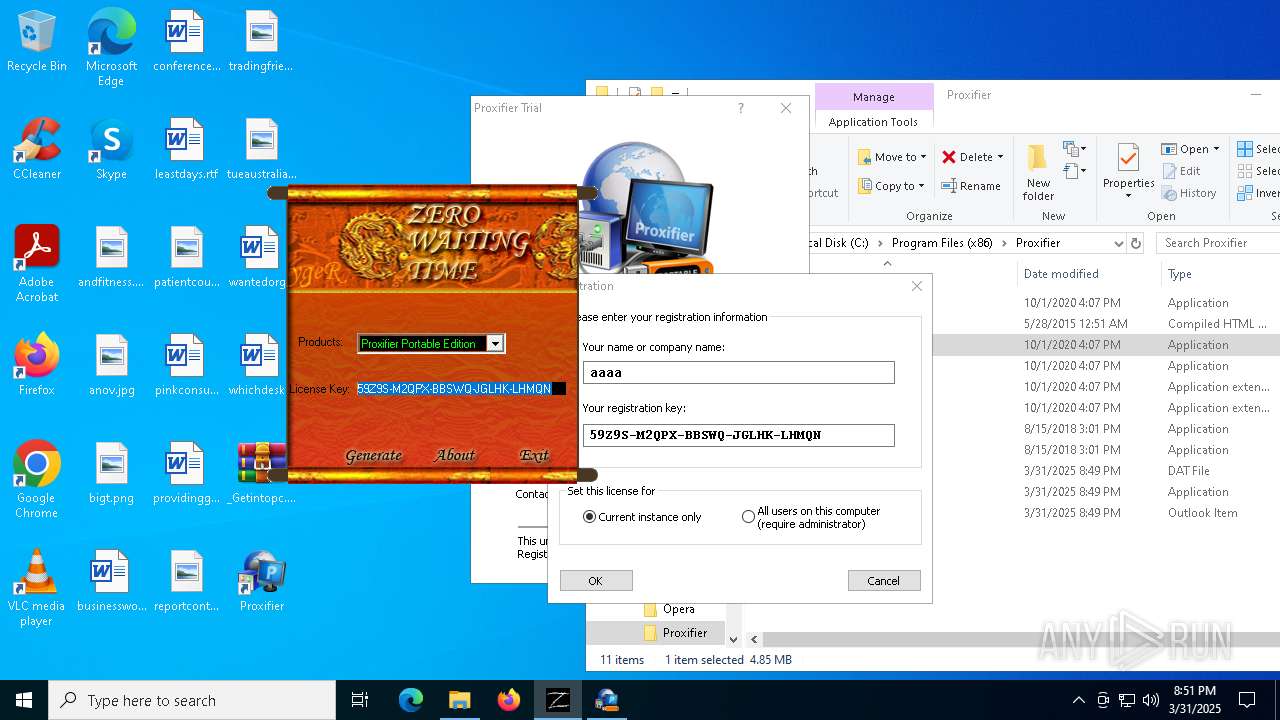Image resolution: width=1280 pixels, height=720 pixels.
Task: Open Properties in the Explorer ribbon
Action: point(1128,170)
